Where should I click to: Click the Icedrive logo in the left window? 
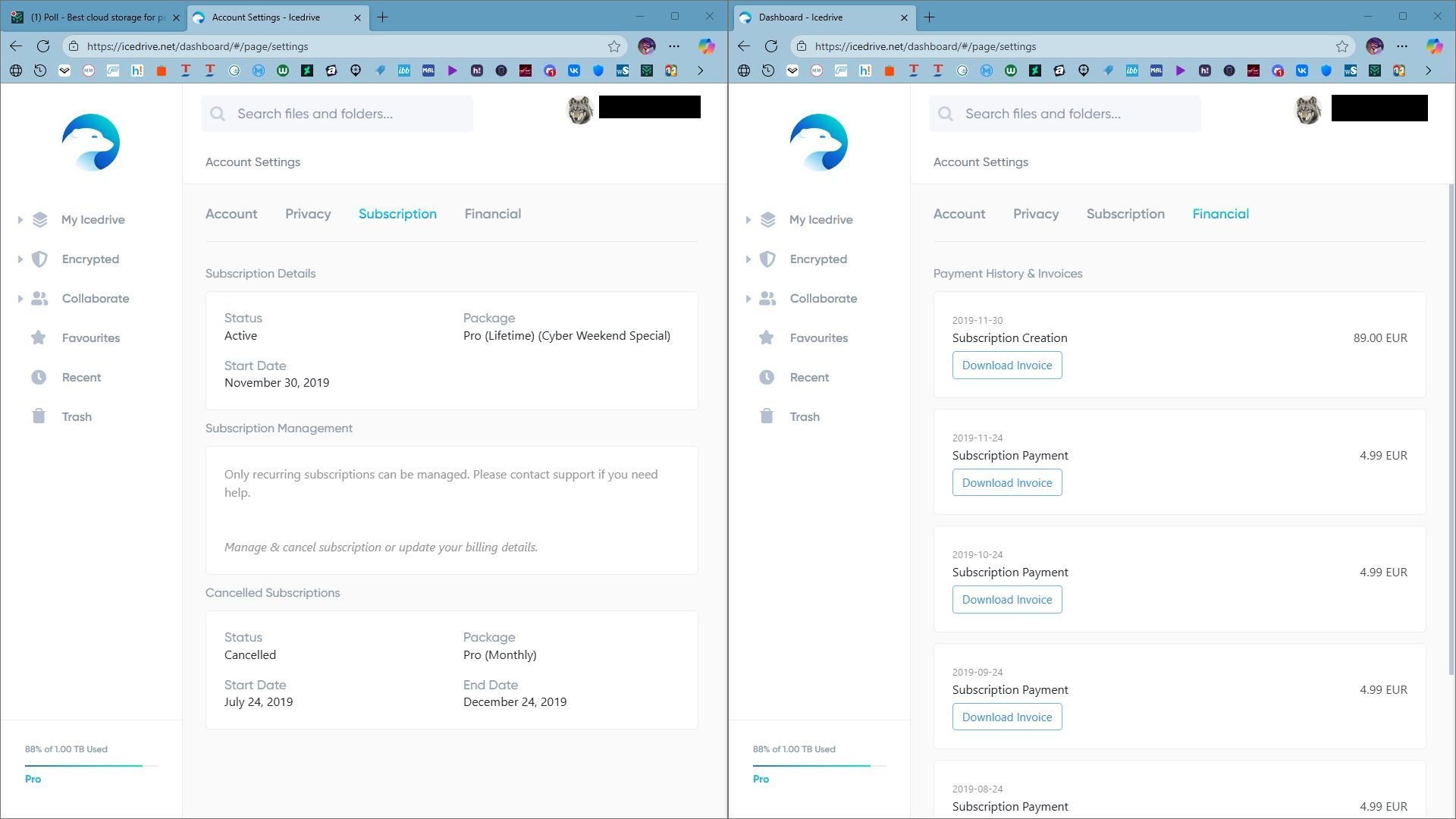point(91,143)
